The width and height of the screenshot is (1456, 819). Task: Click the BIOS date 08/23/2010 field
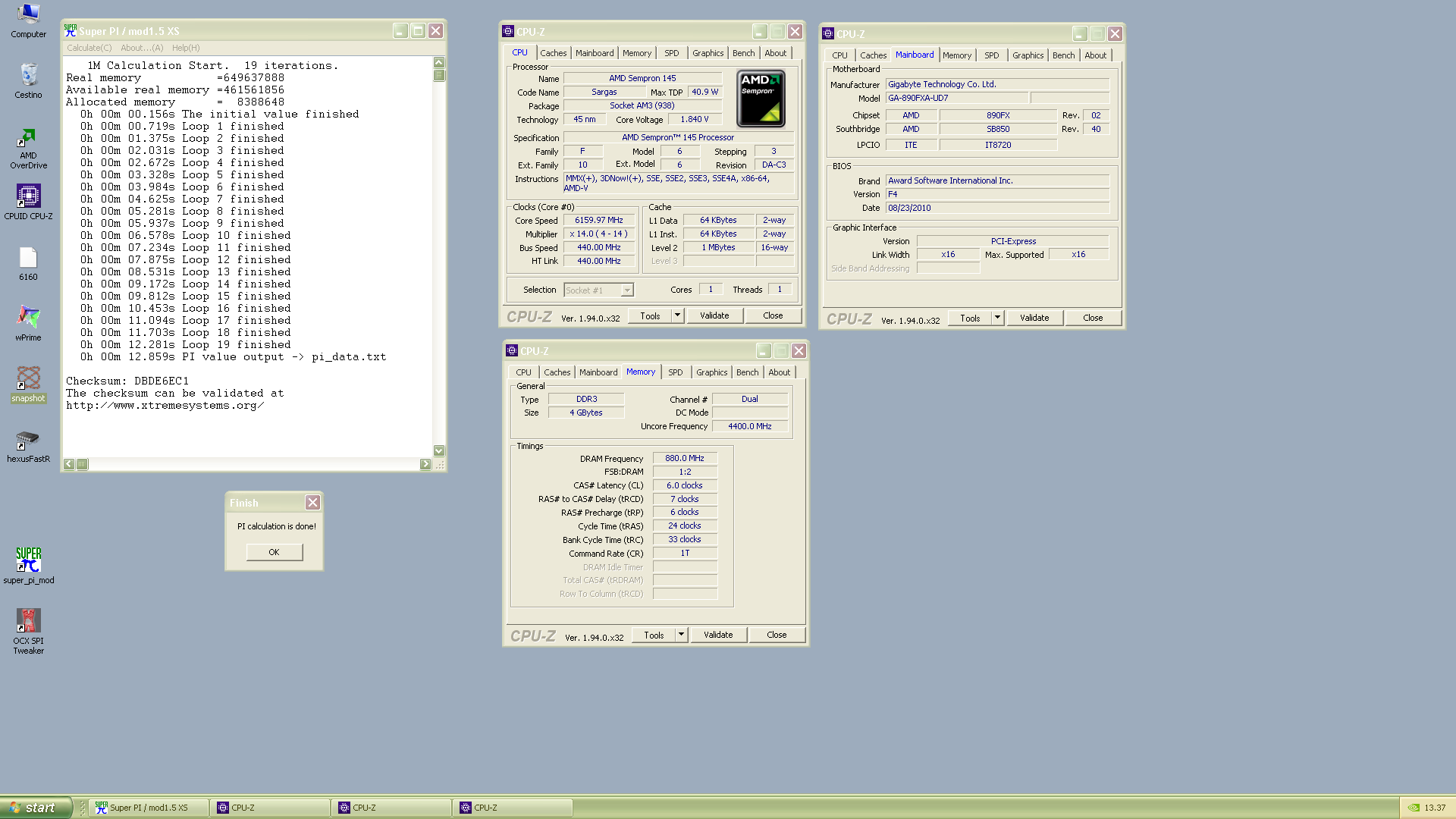tap(997, 208)
